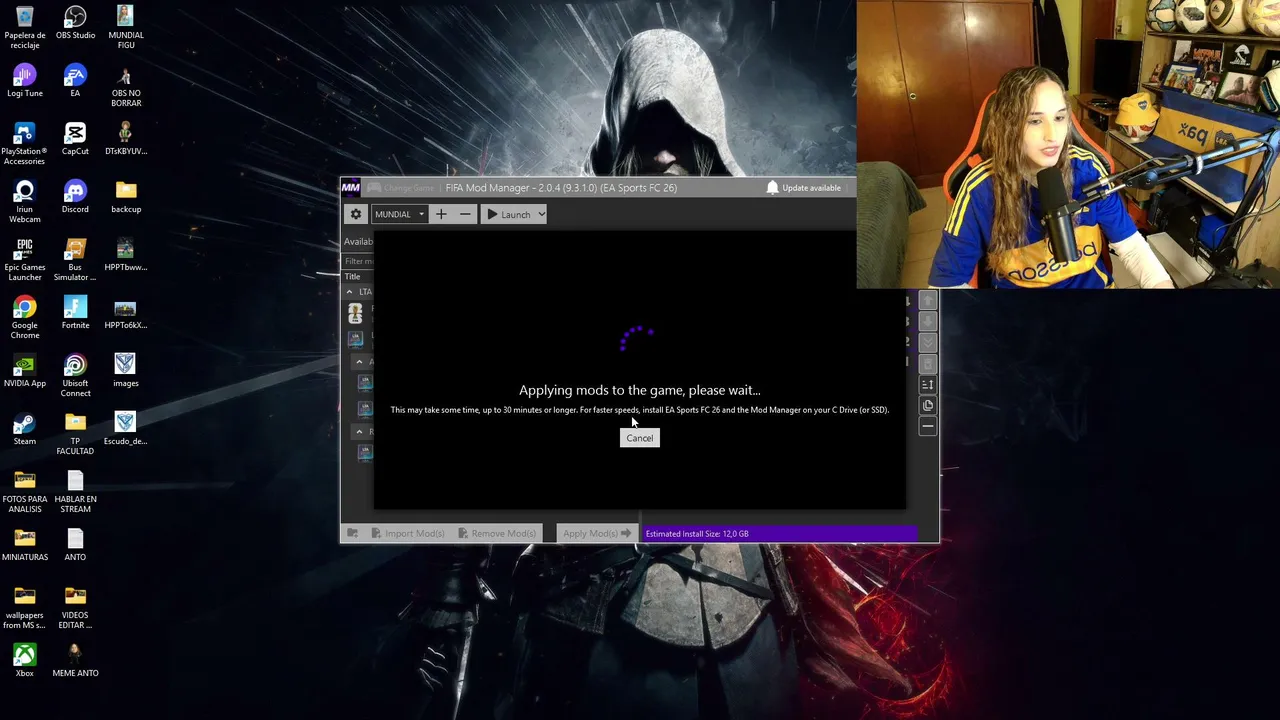Open Mod Manager settings gear
The height and width of the screenshot is (720, 1280).
point(355,214)
